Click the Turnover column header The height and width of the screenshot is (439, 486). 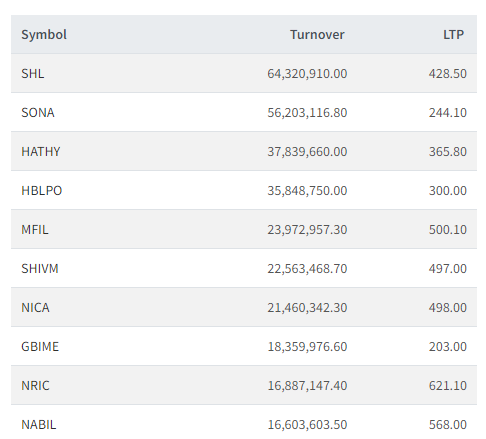317,35
